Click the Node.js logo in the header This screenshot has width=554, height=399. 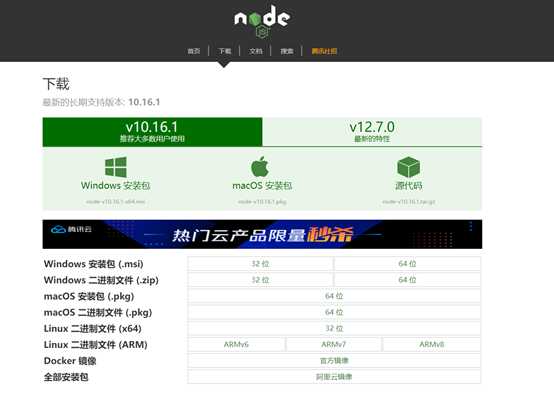tap(262, 21)
